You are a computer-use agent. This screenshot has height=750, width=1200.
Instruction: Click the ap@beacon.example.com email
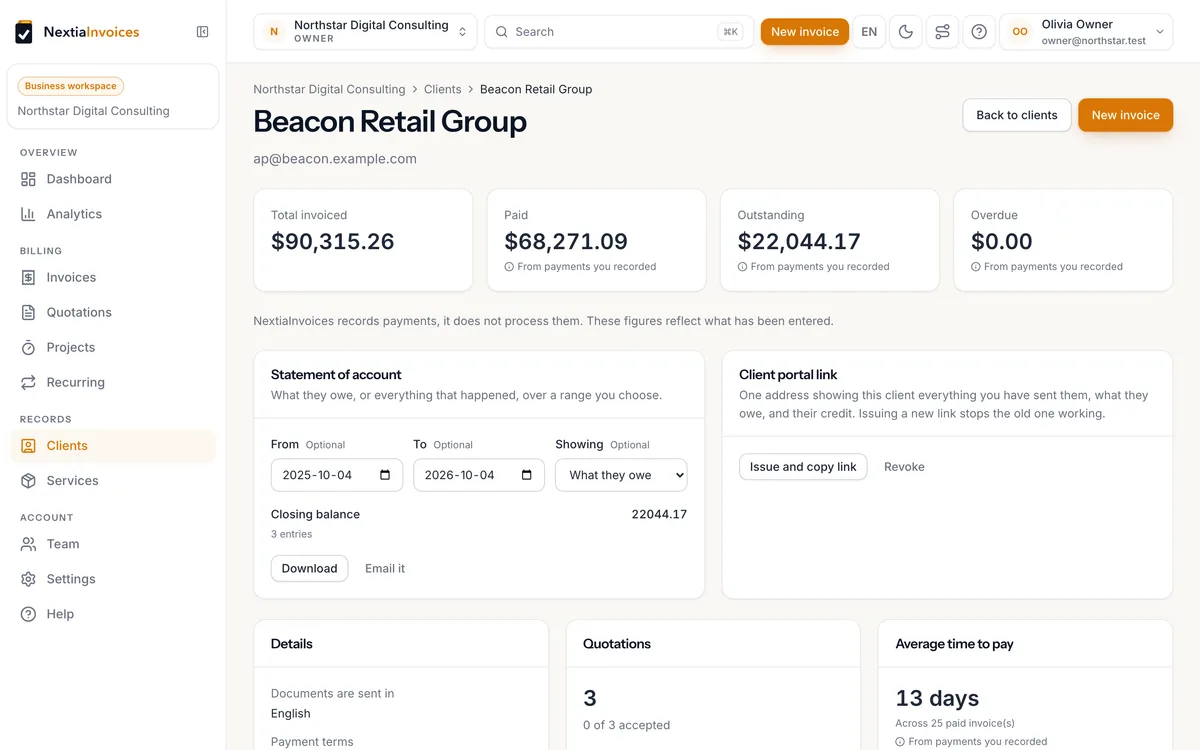335,159
